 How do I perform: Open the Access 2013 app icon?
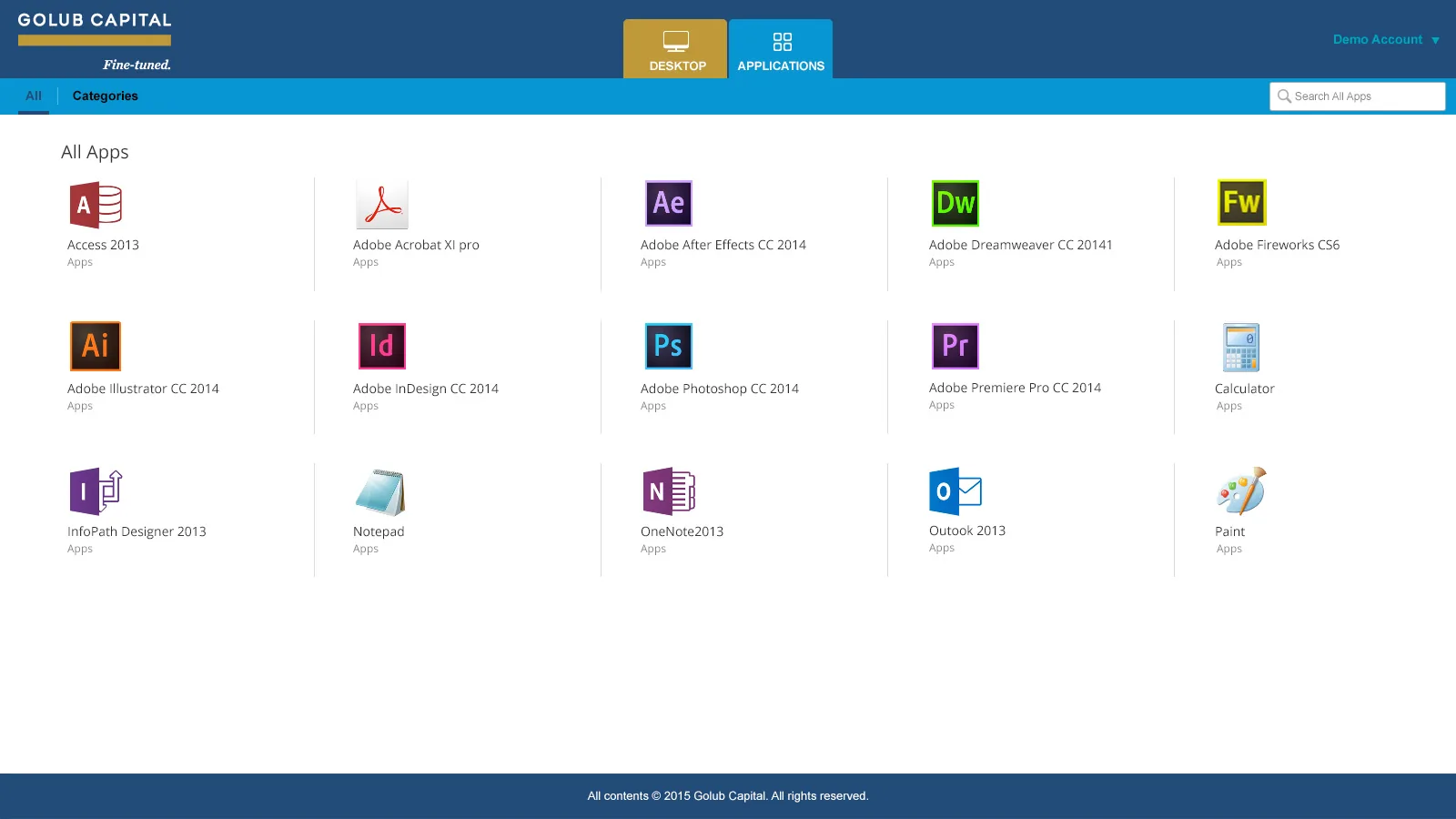coord(96,205)
